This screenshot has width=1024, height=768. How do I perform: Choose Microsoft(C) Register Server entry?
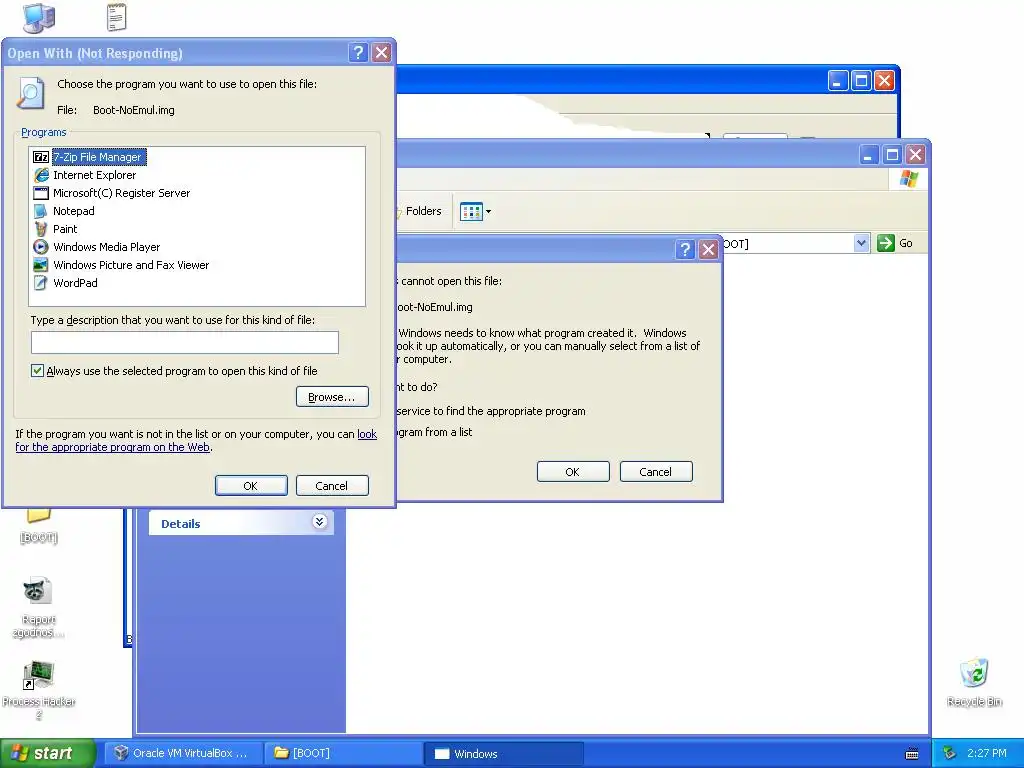point(121,193)
